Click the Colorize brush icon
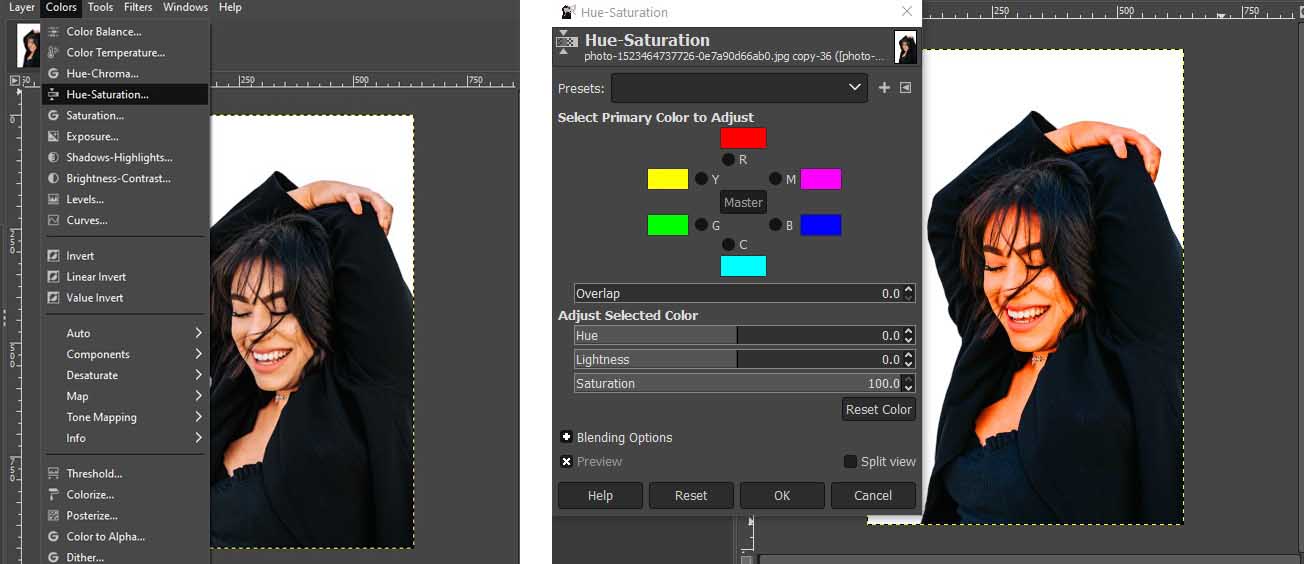 click(54, 495)
